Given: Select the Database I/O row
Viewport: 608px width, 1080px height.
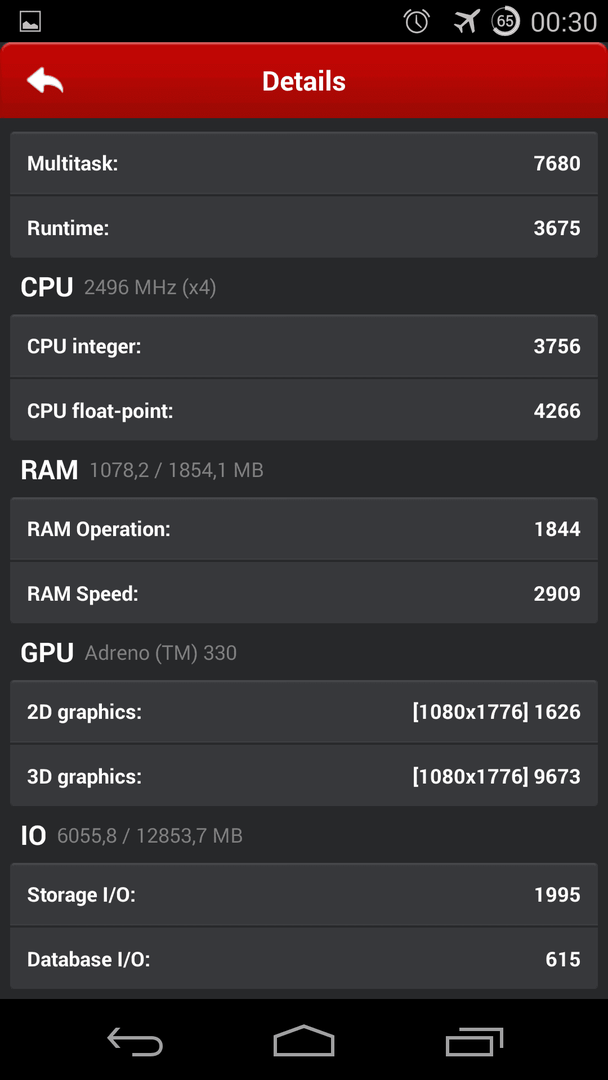Looking at the screenshot, I should 304,958.
